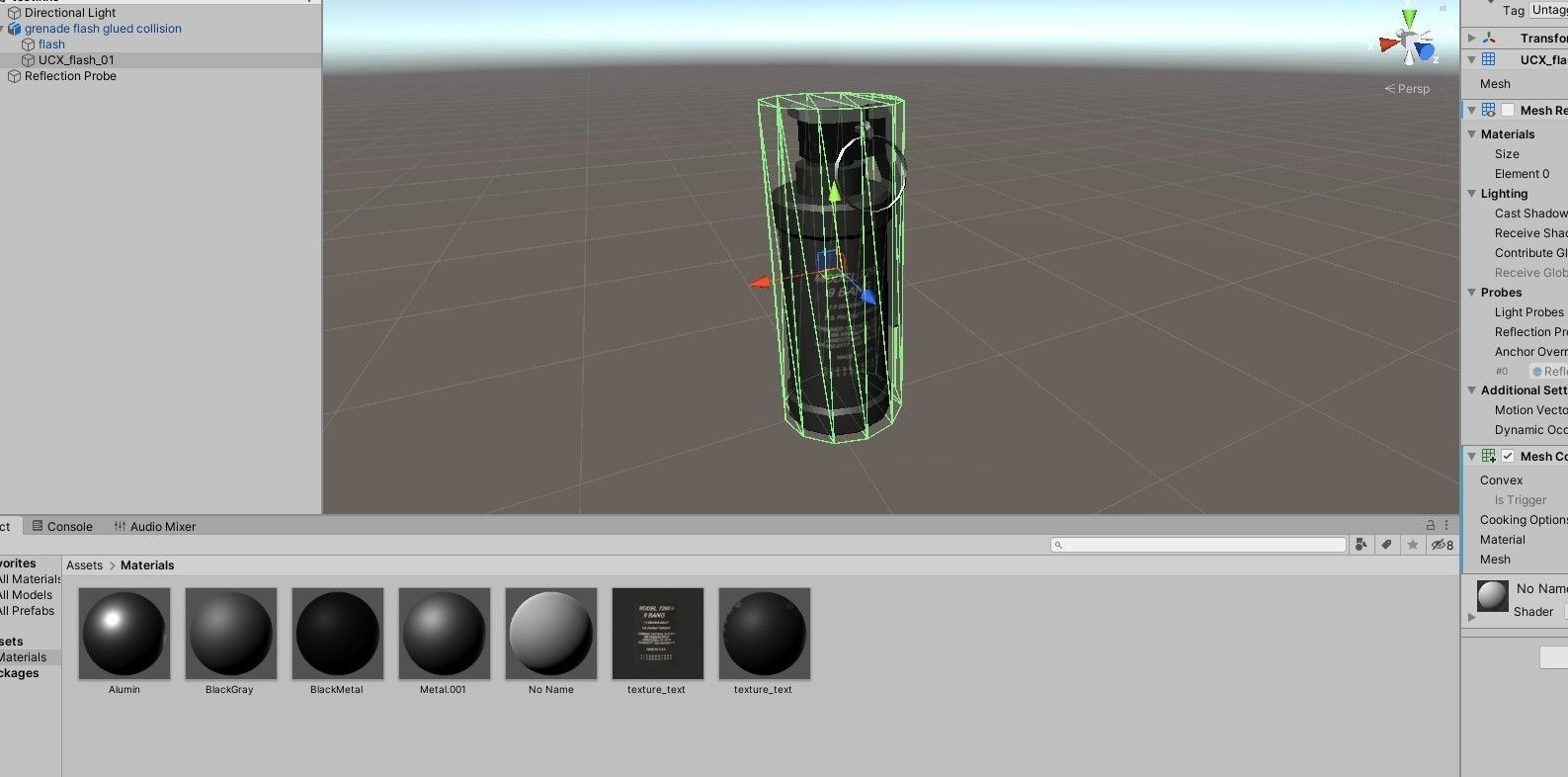The image size is (1568, 777).
Task: Click in the Project search field
Action: tap(1198, 545)
